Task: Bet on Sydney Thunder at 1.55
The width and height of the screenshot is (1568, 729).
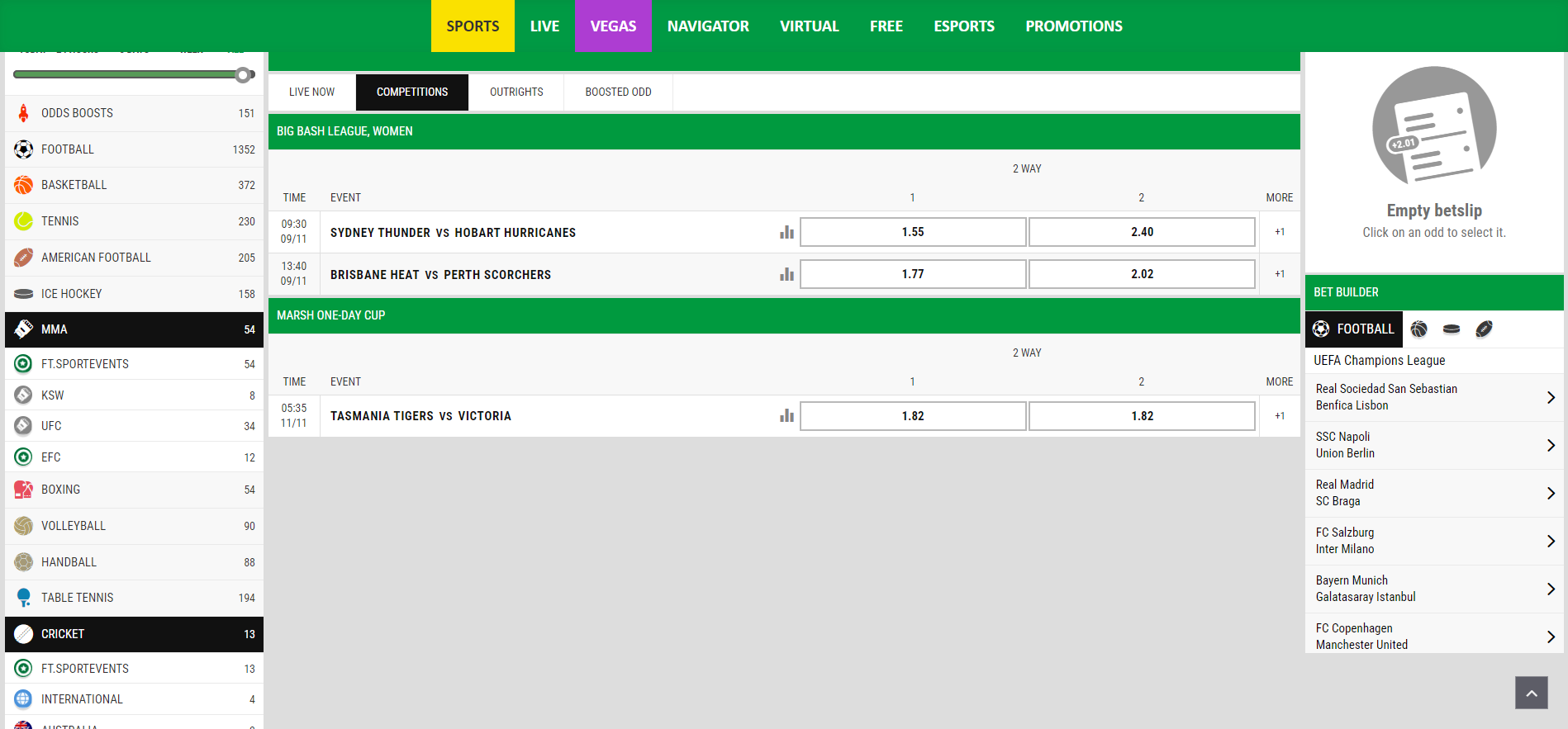Action: click(913, 232)
